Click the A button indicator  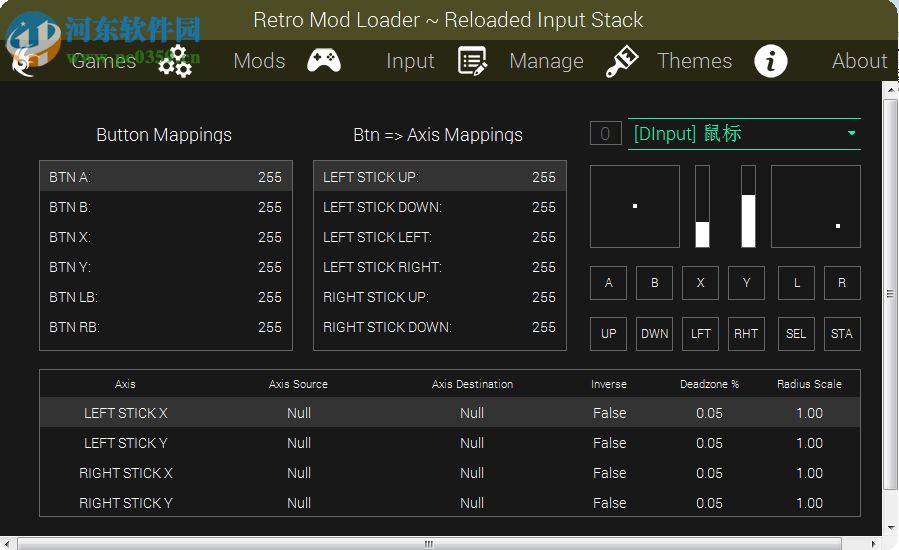(608, 283)
